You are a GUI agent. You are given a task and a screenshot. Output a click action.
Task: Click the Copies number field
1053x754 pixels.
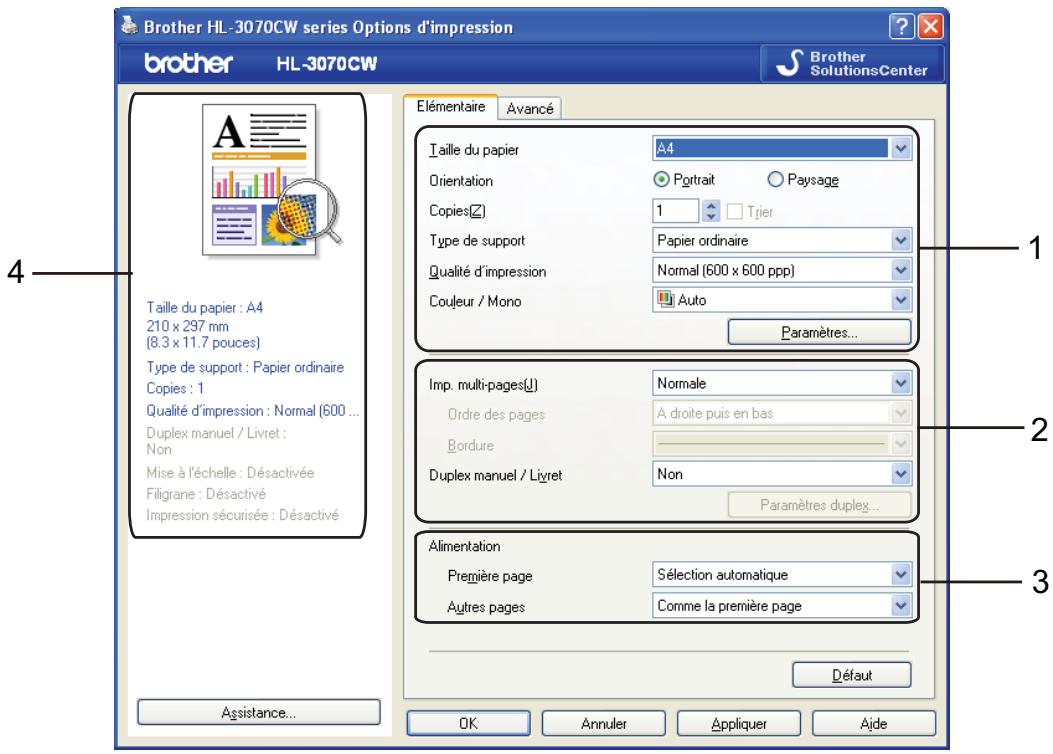pyautogui.click(x=676, y=211)
